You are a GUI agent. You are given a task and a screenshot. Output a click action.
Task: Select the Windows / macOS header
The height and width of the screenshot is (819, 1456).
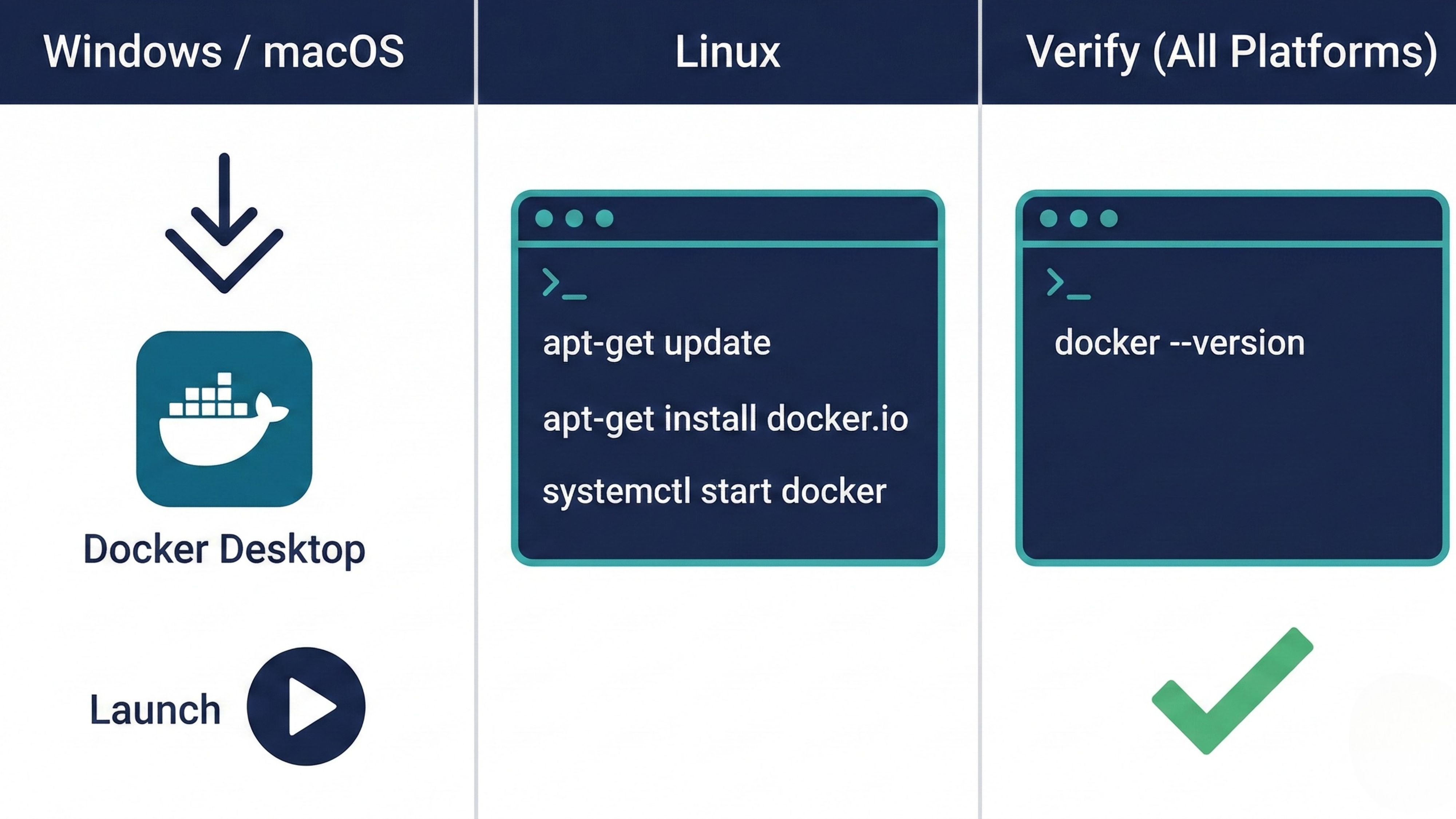click(x=224, y=52)
